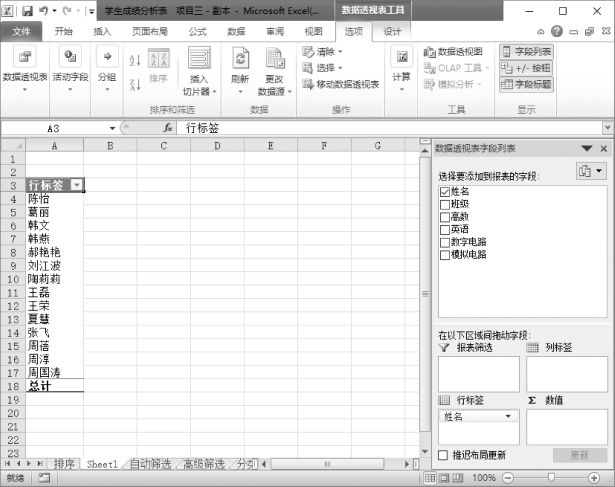Switch to Page Break Preview in status bar
The image size is (615, 487).
458,478
